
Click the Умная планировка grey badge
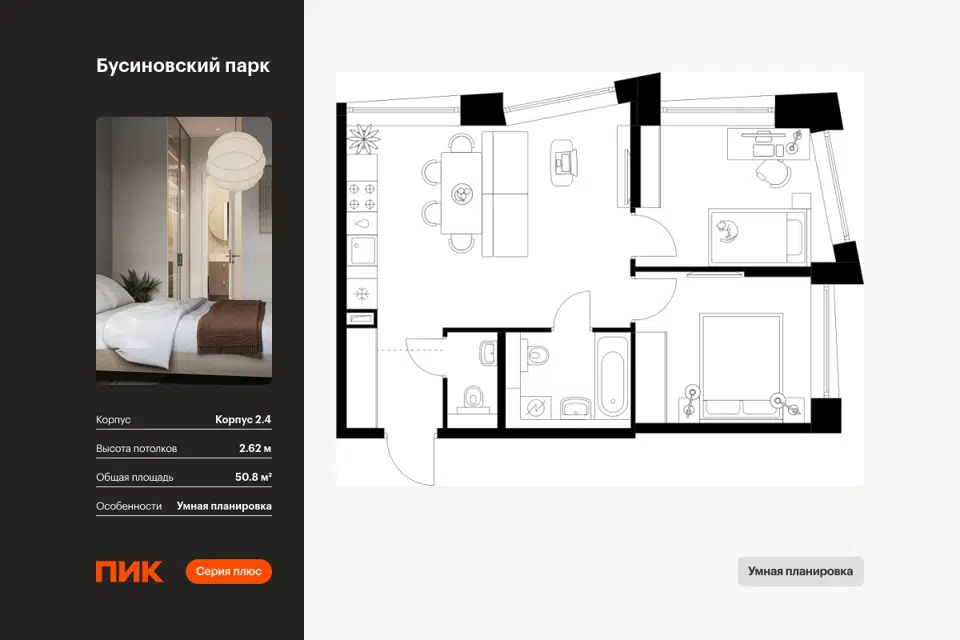point(800,571)
